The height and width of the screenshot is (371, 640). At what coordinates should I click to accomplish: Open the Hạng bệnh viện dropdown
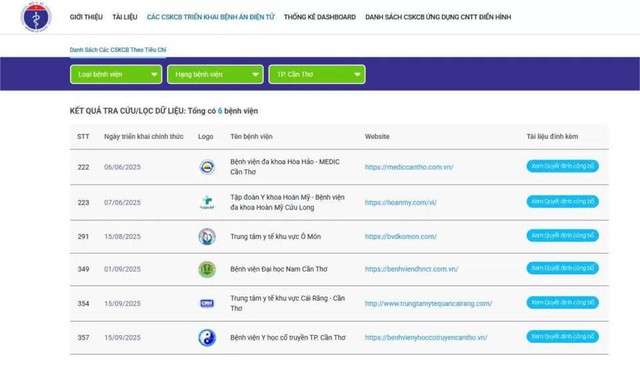[x=215, y=74]
